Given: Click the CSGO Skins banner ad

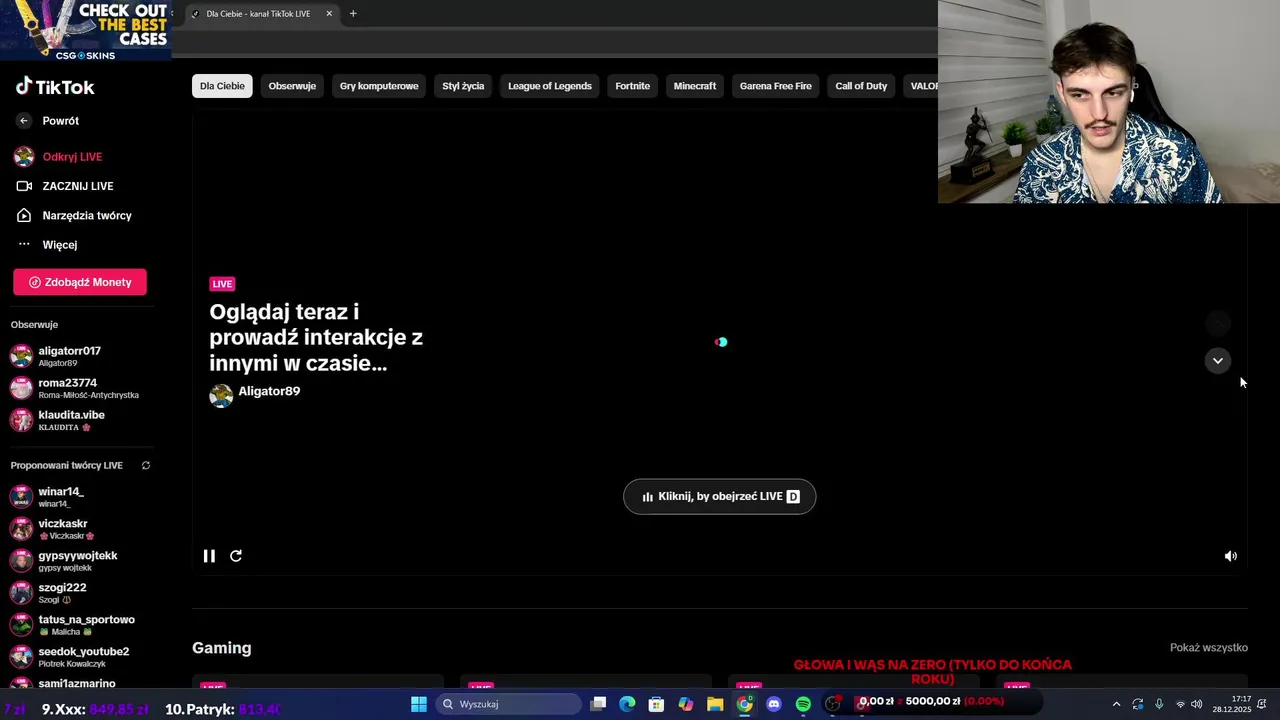Looking at the screenshot, I should 85,30.
